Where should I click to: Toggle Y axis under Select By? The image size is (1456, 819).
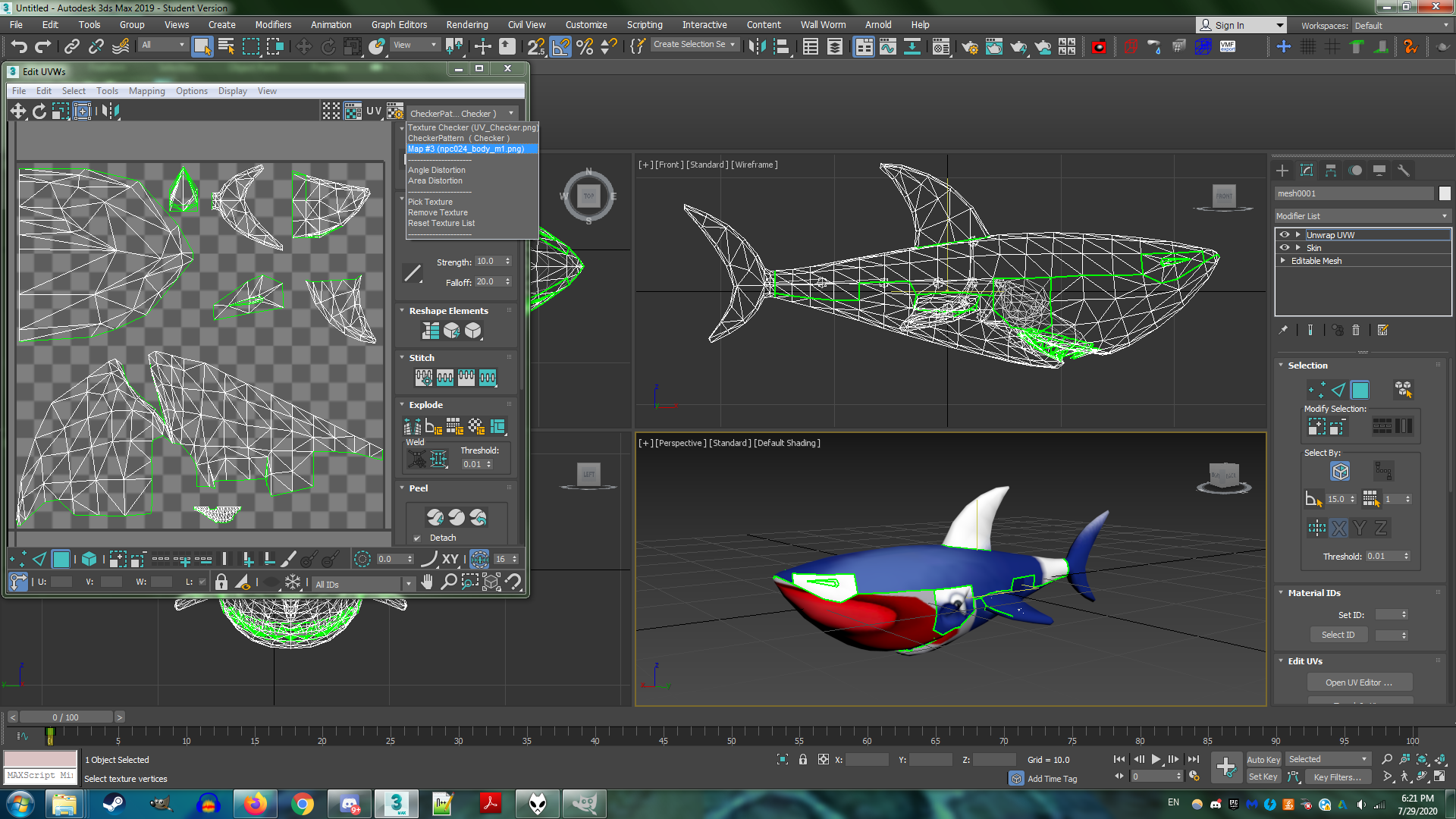(x=1360, y=528)
